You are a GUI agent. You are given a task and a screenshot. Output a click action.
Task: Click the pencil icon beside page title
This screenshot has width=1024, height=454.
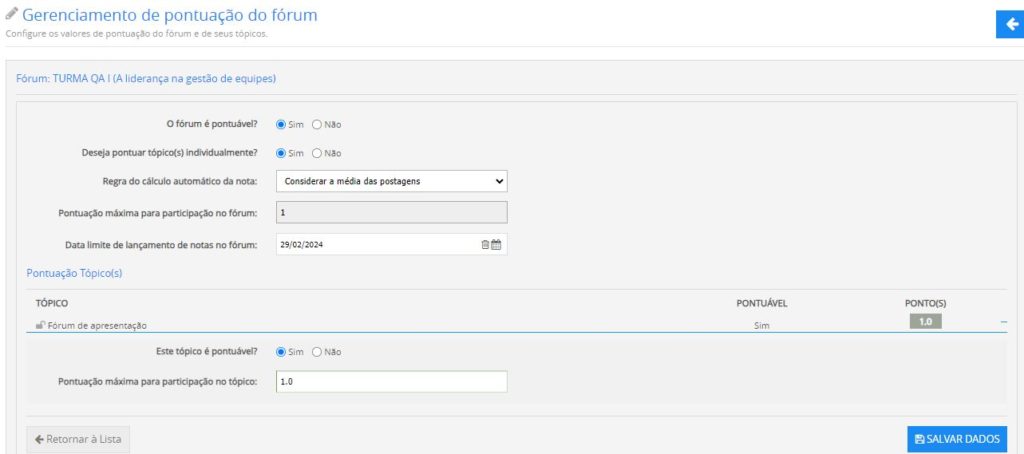pyautogui.click(x=12, y=14)
